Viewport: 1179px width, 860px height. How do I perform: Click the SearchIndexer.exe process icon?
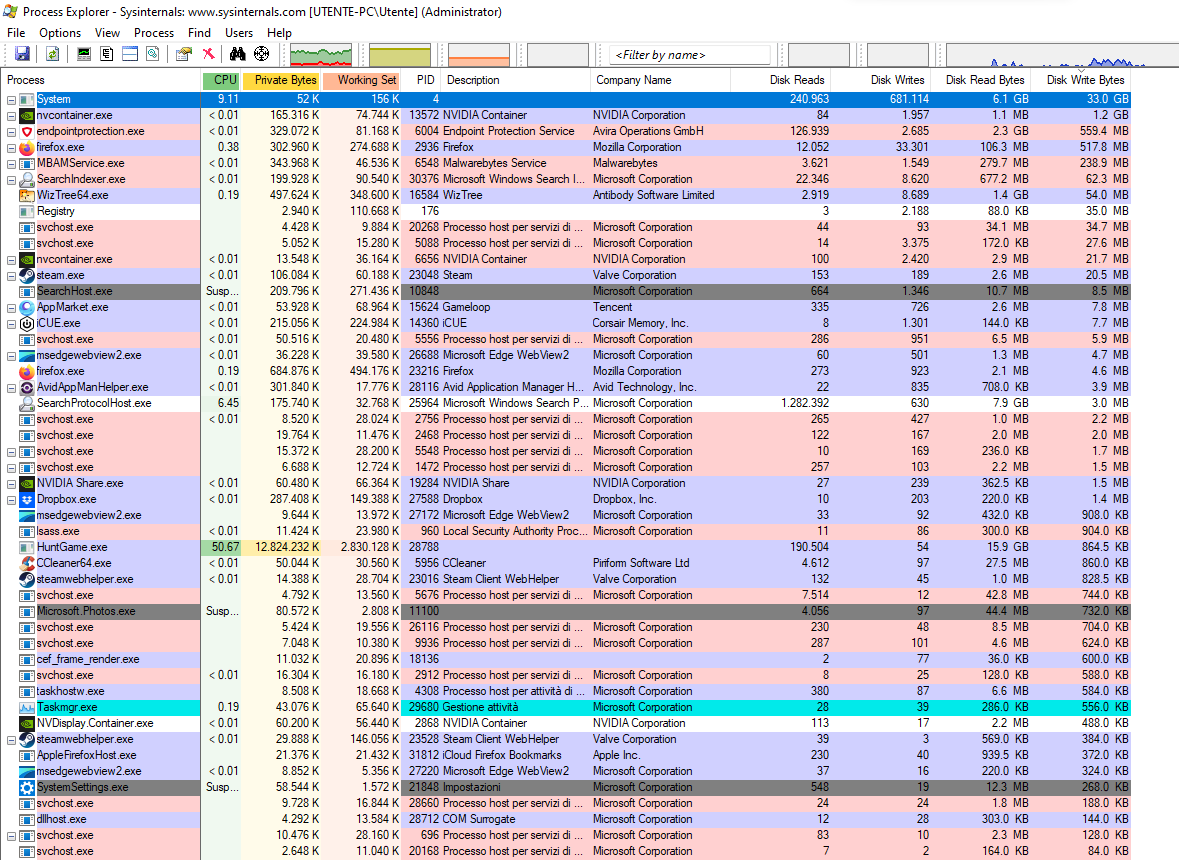point(27,180)
